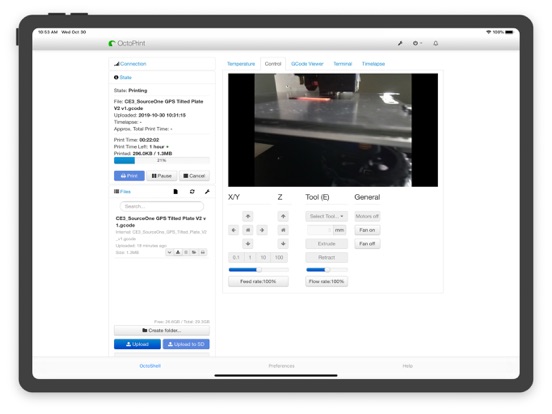552x414 pixels.
Task: Switch to the Timelapse tab
Action: [373, 64]
